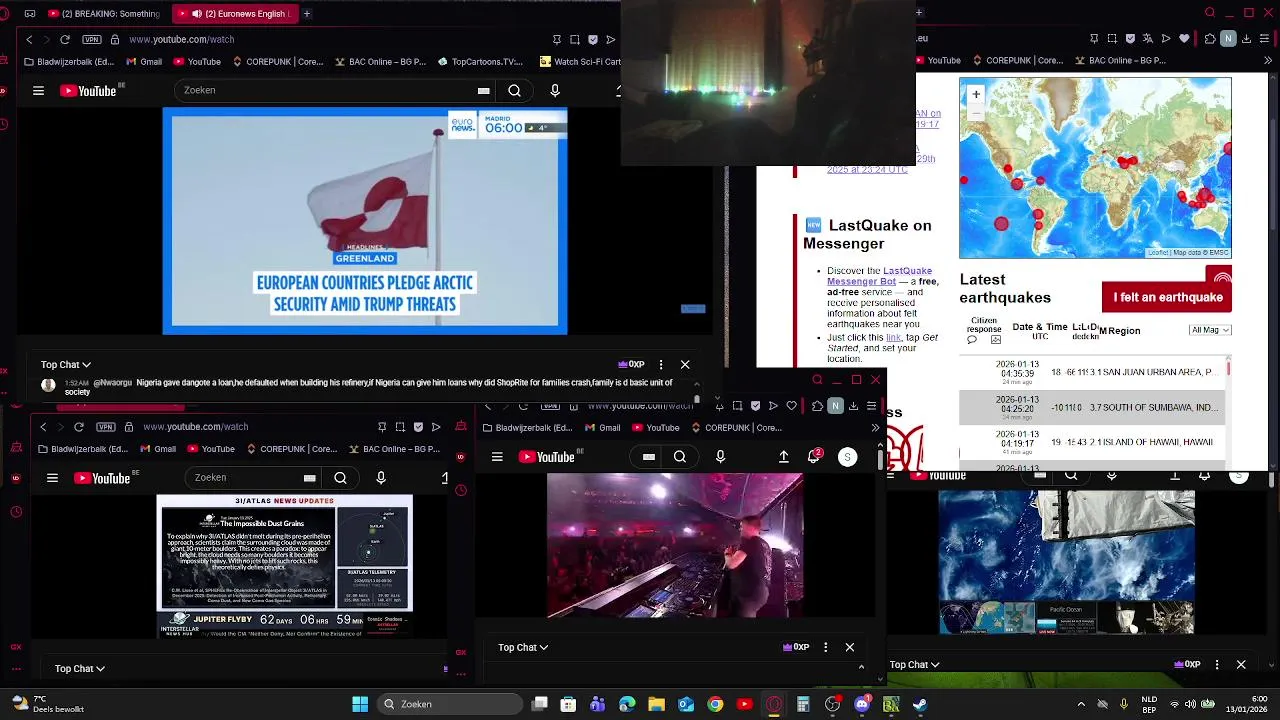Reload page in 3I/ATLAS window
Screen dimensions: 1280x720
point(78,426)
